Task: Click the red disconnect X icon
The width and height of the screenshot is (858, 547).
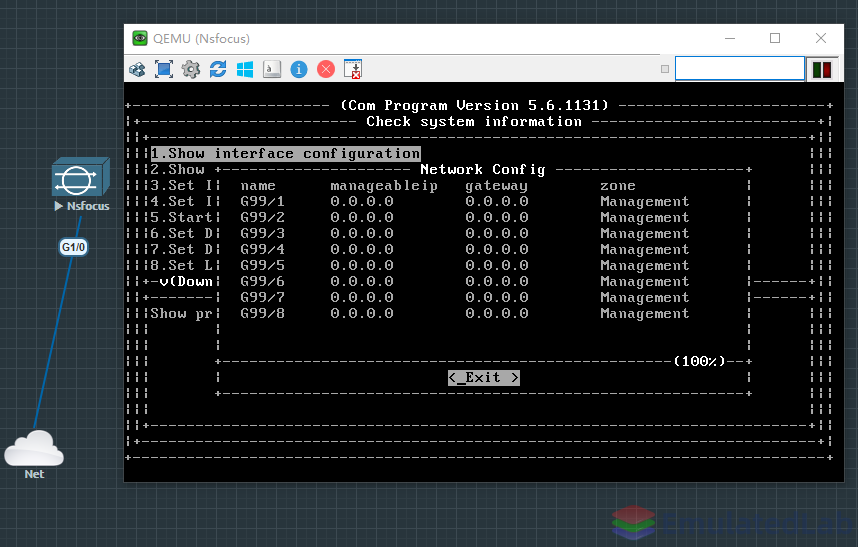Action: [x=326, y=69]
